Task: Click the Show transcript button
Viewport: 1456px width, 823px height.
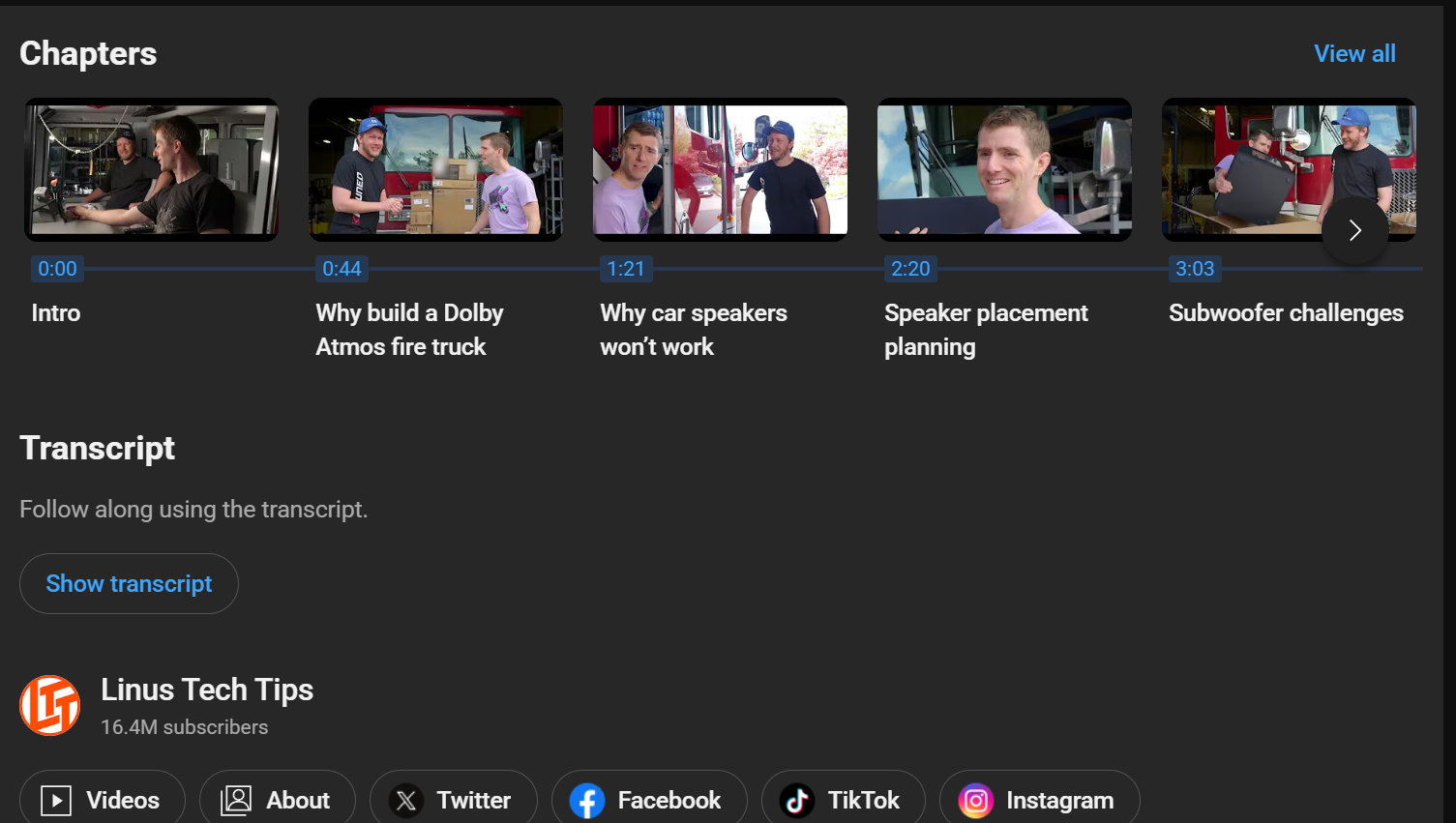Action: click(x=129, y=583)
